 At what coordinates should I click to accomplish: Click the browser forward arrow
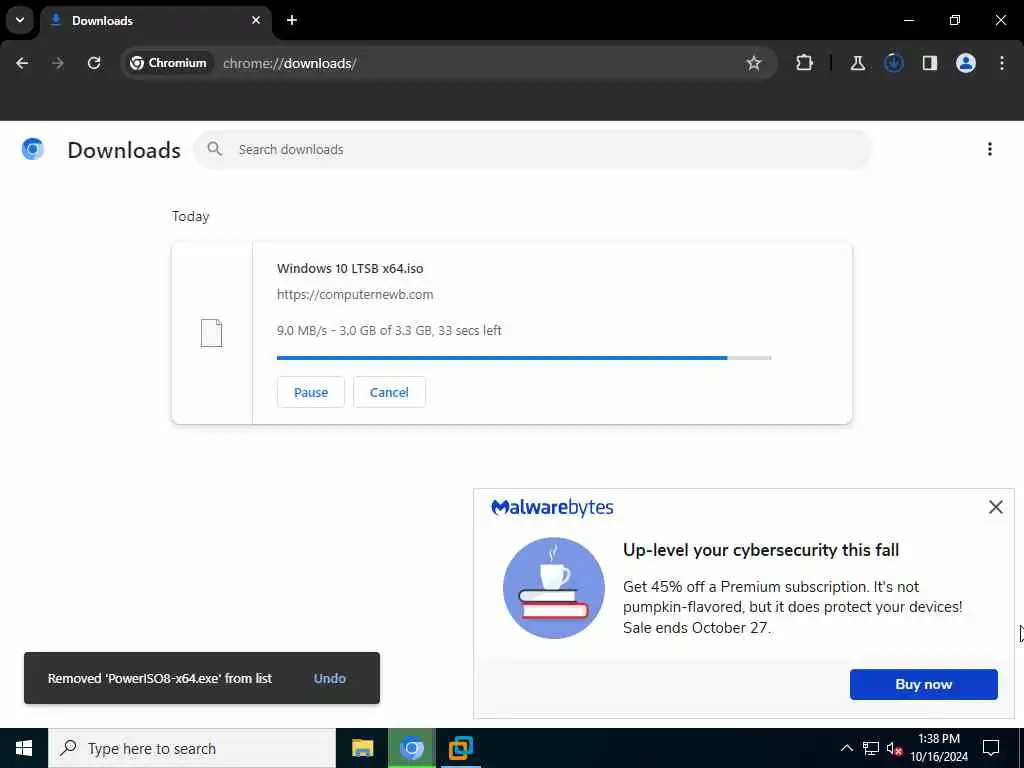[57, 63]
